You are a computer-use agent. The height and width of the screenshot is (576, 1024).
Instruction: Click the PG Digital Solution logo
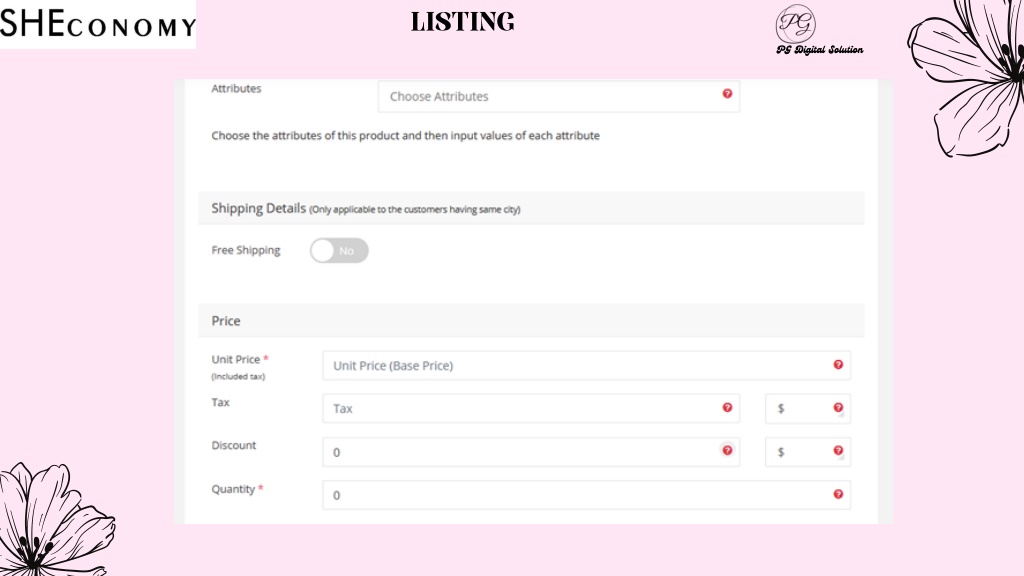[x=819, y=30]
